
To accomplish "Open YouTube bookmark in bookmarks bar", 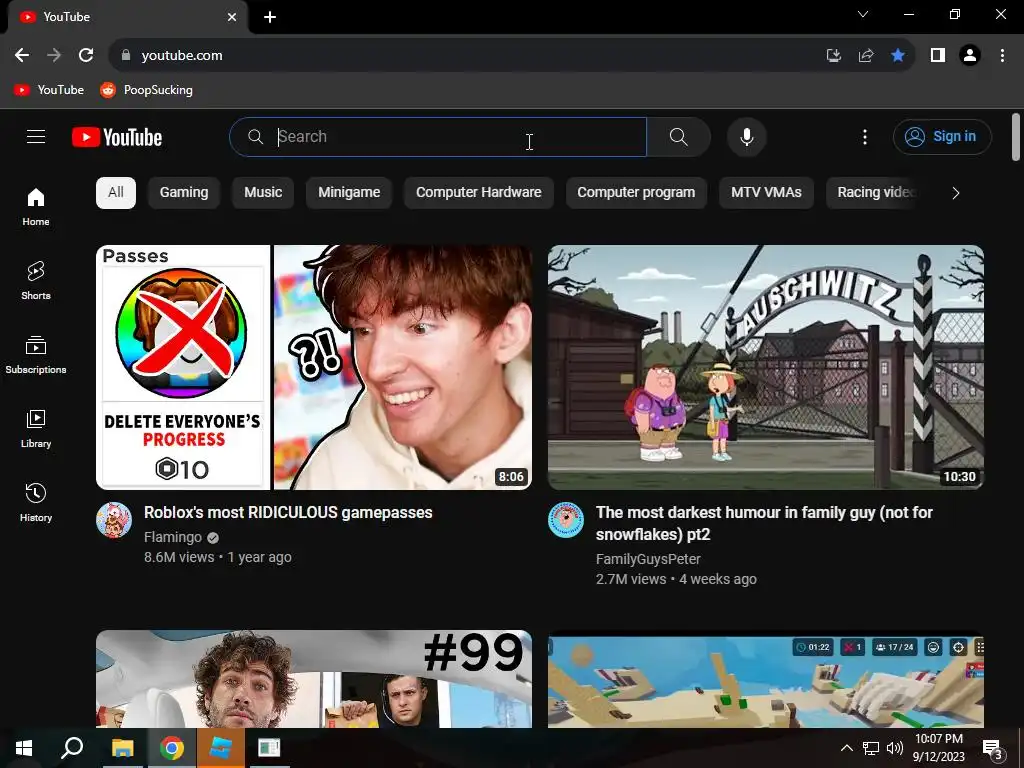I will (50, 90).
